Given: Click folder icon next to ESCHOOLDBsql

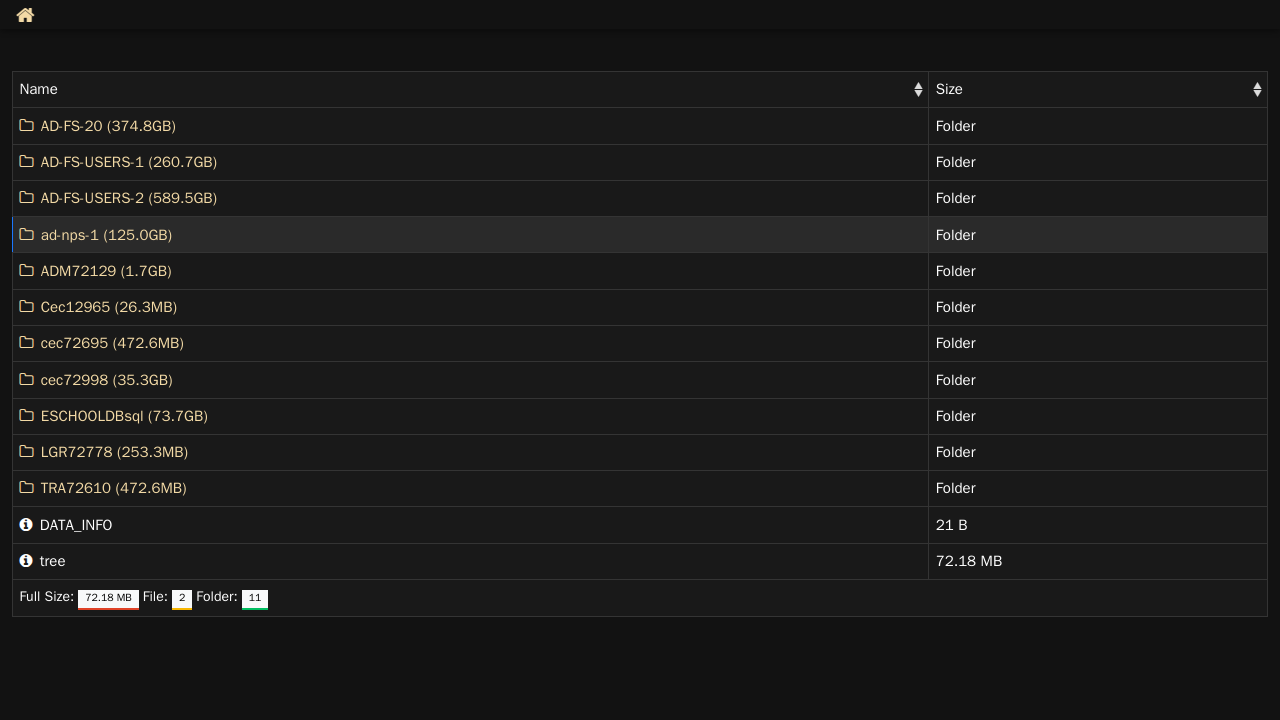Looking at the screenshot, I should coord(27,415).
